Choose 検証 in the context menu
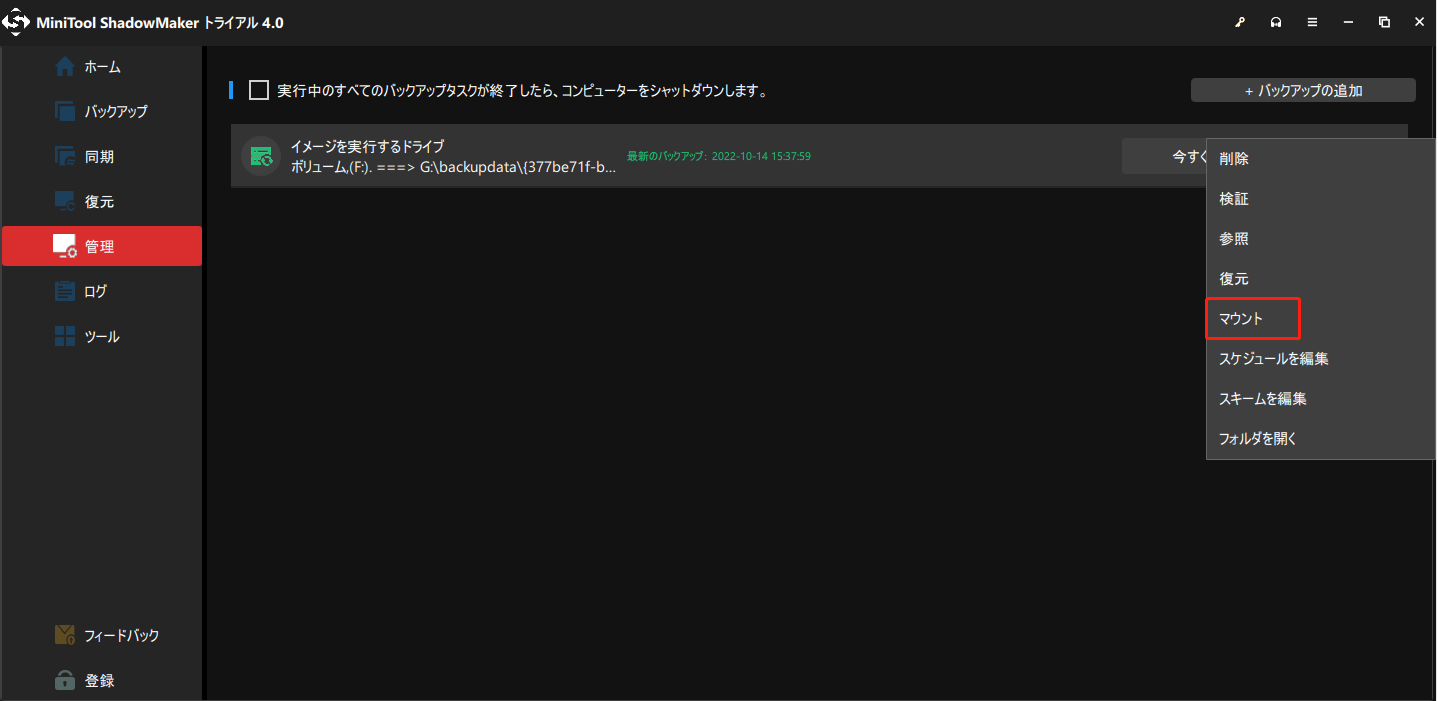 click(1234, 198)
